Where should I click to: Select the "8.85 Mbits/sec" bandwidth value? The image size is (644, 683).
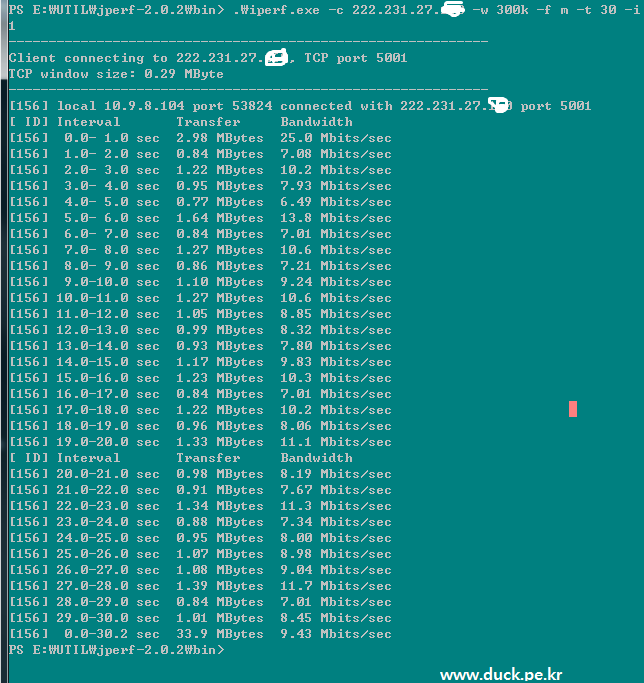tap(336, 314)
